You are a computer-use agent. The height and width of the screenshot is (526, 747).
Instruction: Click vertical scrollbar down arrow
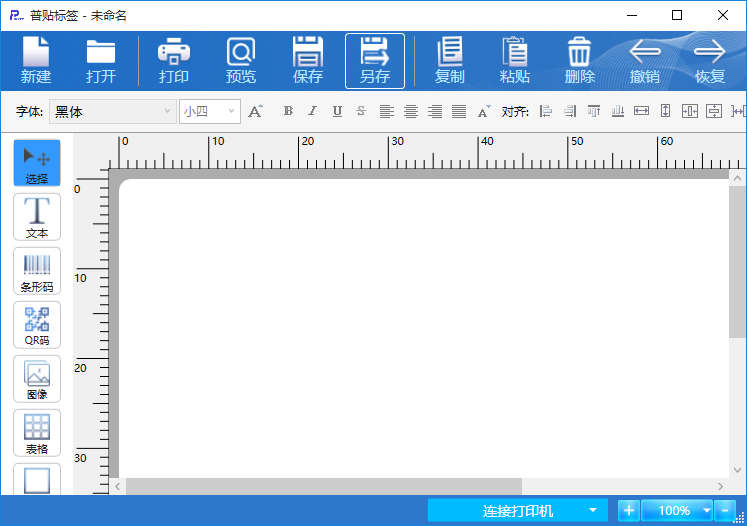(737, 470)
